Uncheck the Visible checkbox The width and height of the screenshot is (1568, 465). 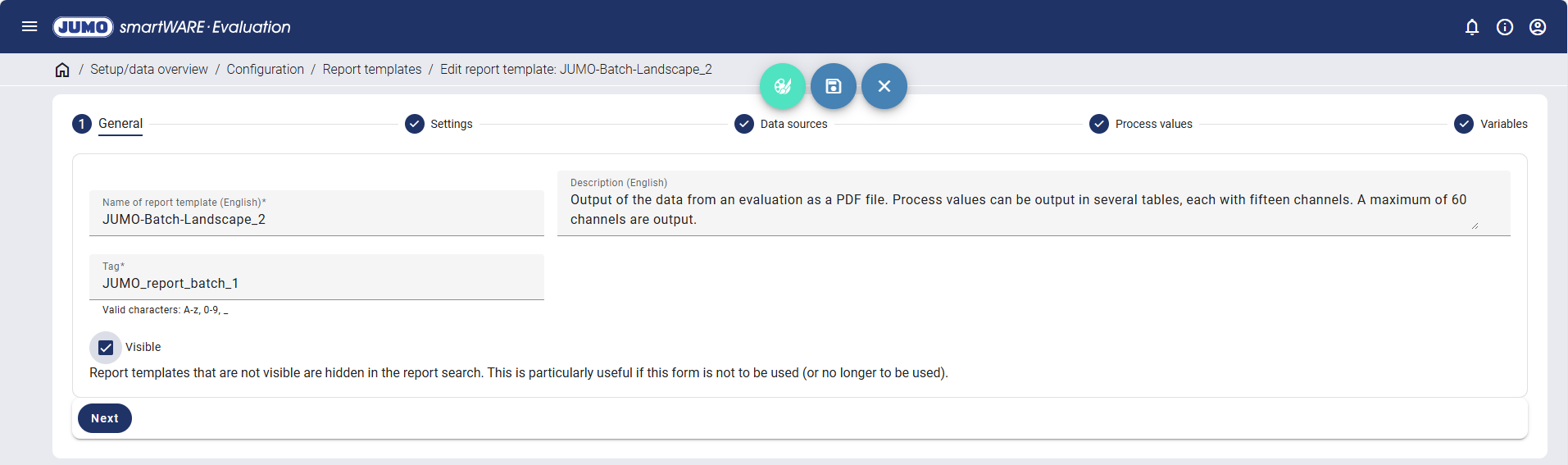coord(106,348)
